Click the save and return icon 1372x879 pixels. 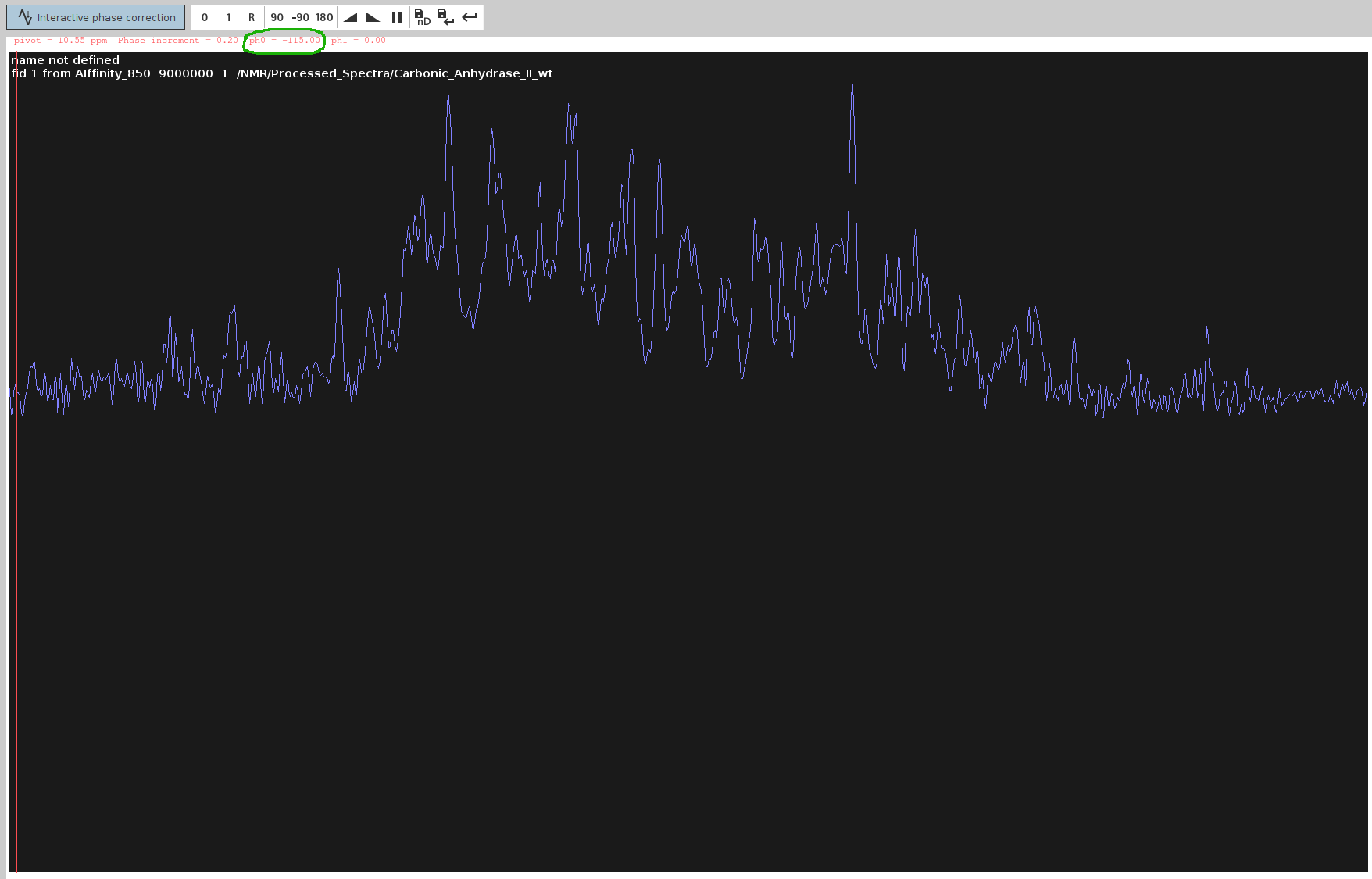[x=445, y=17]
